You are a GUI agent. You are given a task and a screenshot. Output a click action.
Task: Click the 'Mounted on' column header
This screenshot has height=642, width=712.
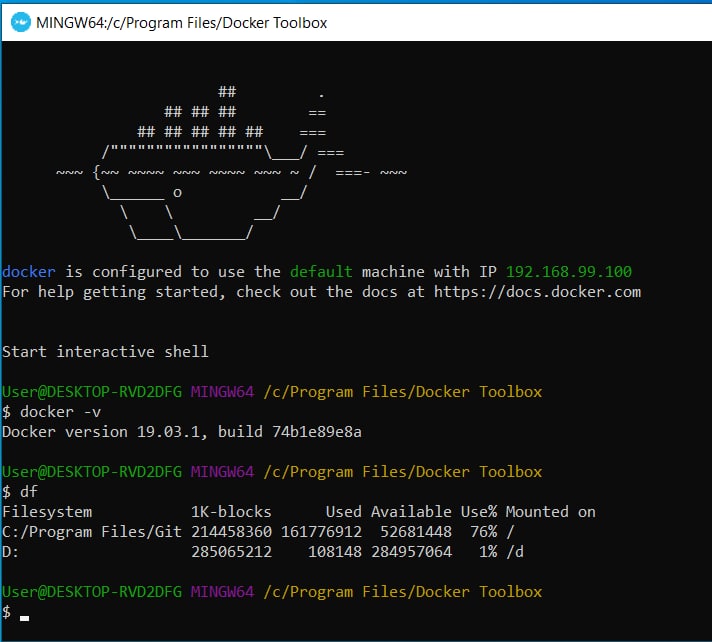tap(550, 512)
